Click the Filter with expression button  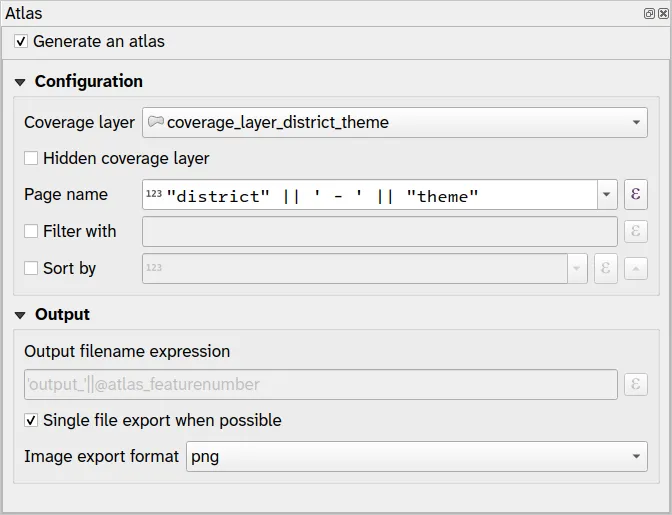(636, 232)
